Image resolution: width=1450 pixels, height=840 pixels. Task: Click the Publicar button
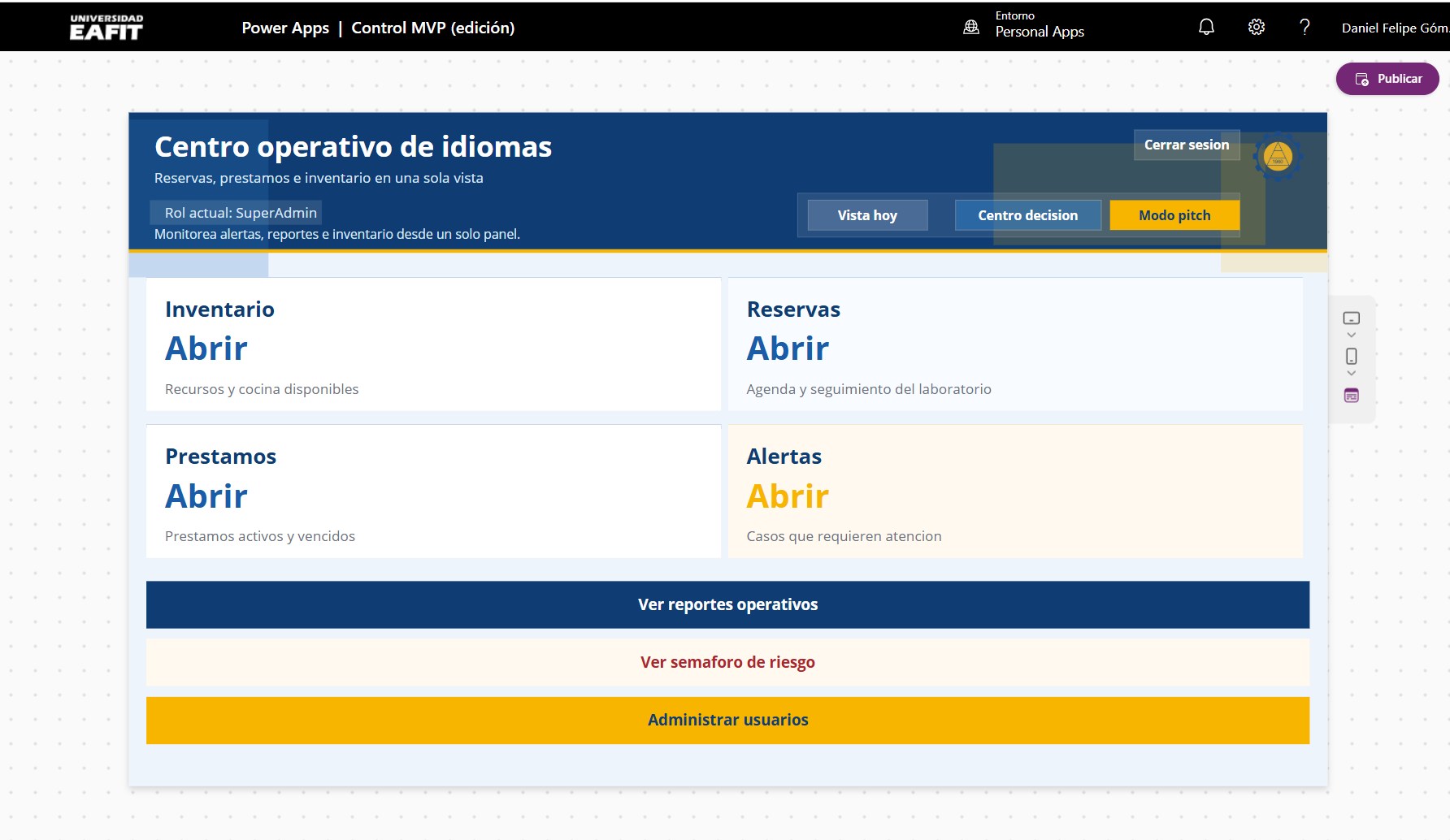click(x=1387, y=79)
